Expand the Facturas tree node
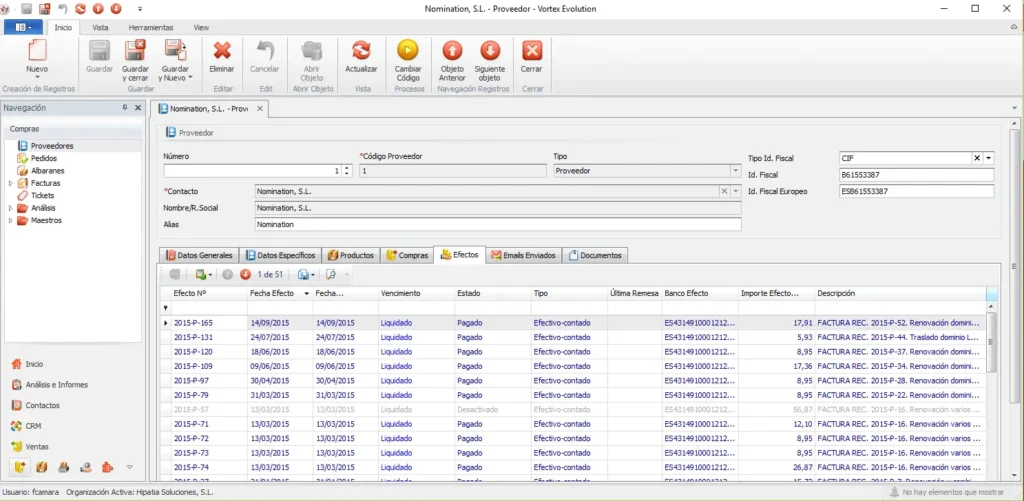Screen dimensions: 1024x501 point(10,184)
